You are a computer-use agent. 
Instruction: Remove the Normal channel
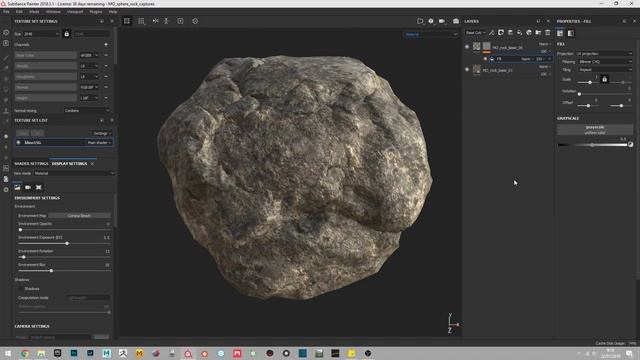pyautogui.click(x=106, y=87)
